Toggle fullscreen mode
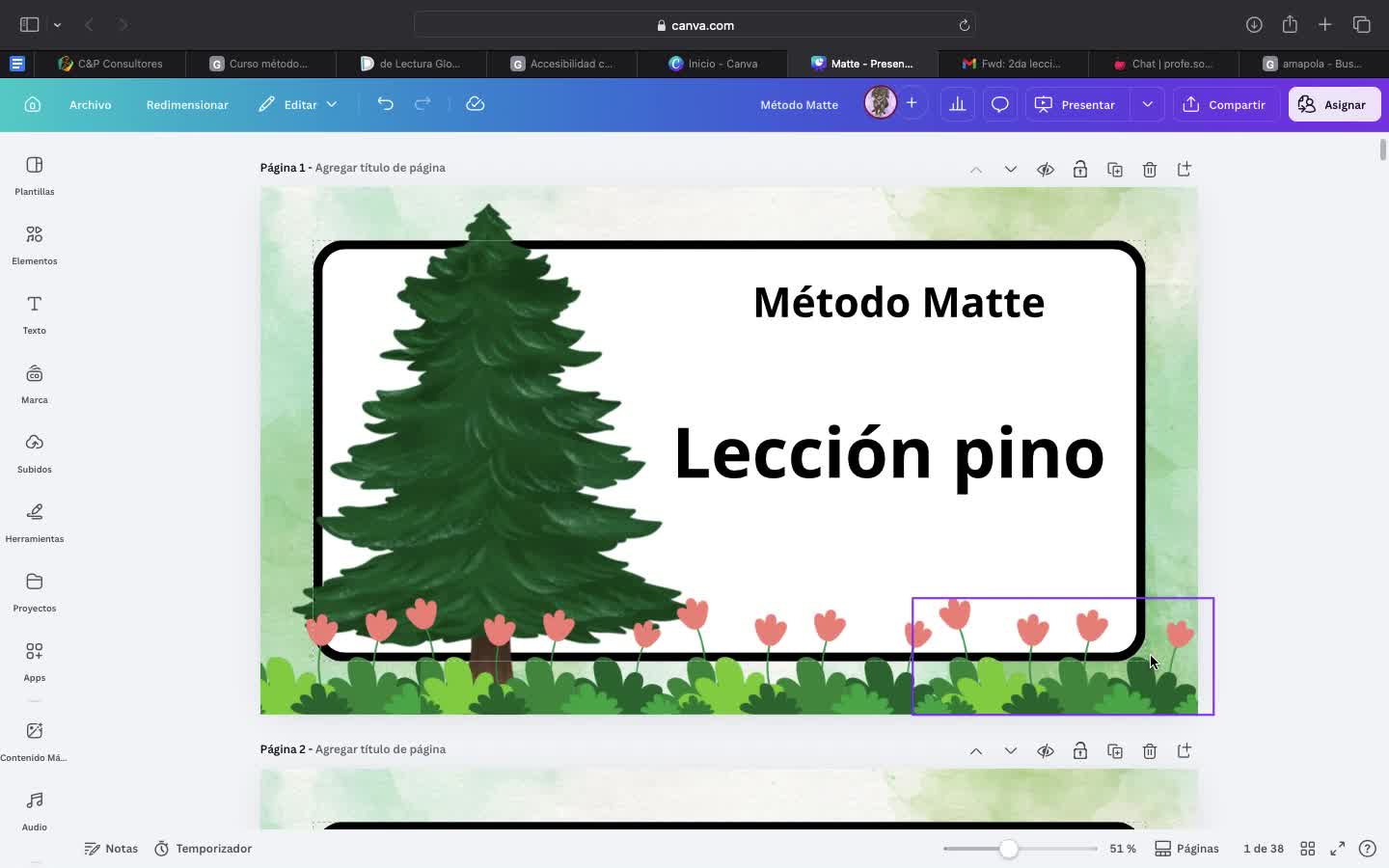The image size is (1389, 868). [1338, 849]
